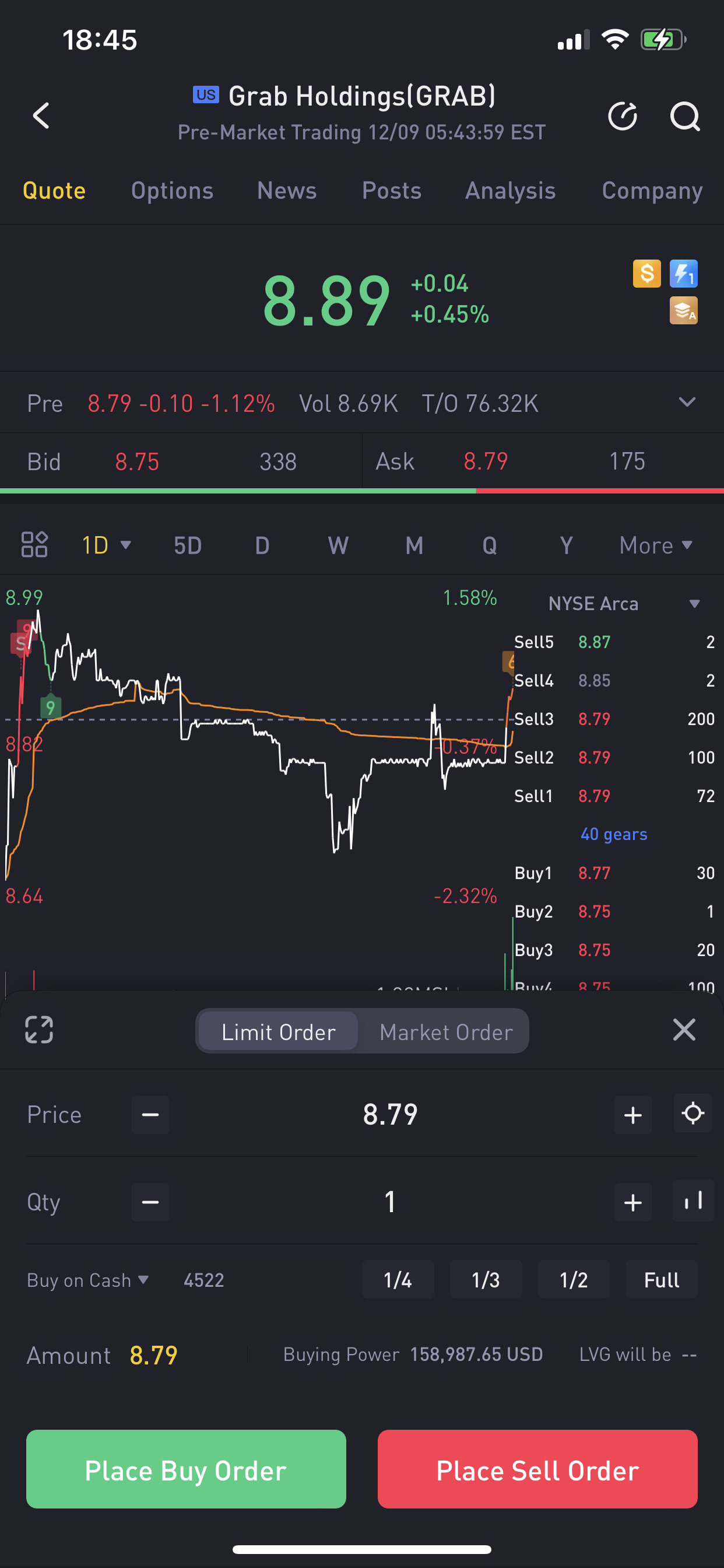Tap the red S marker on chart
The image size is (724, 1568).
click(x=20, y=643)
